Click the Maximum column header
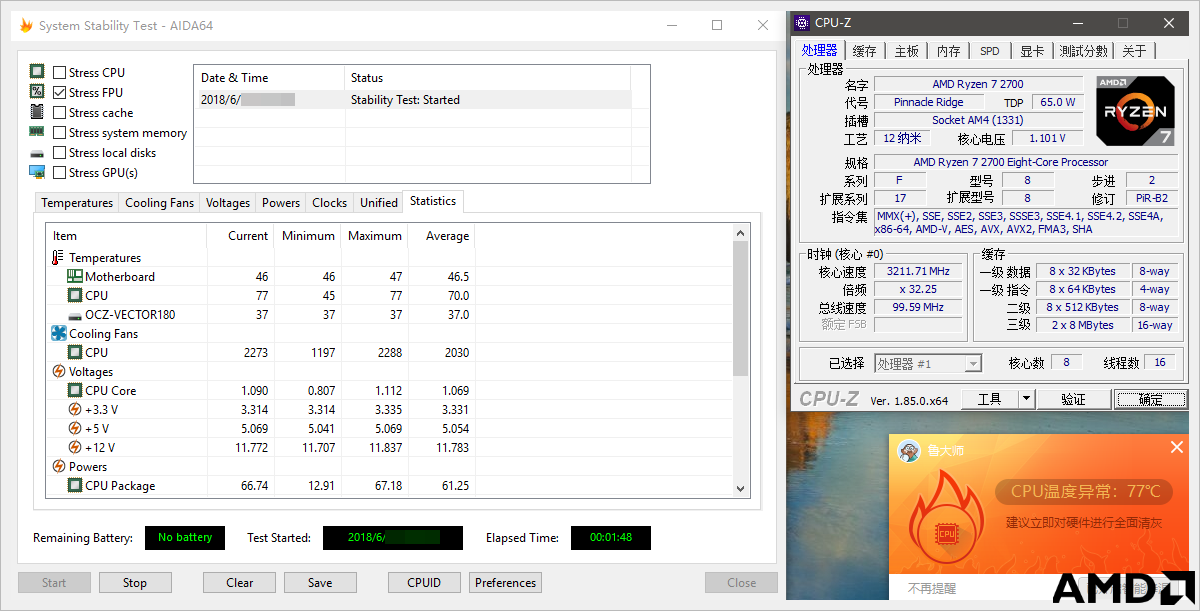The width and height of the screenshot is (1200, 611). coord(374,236)
